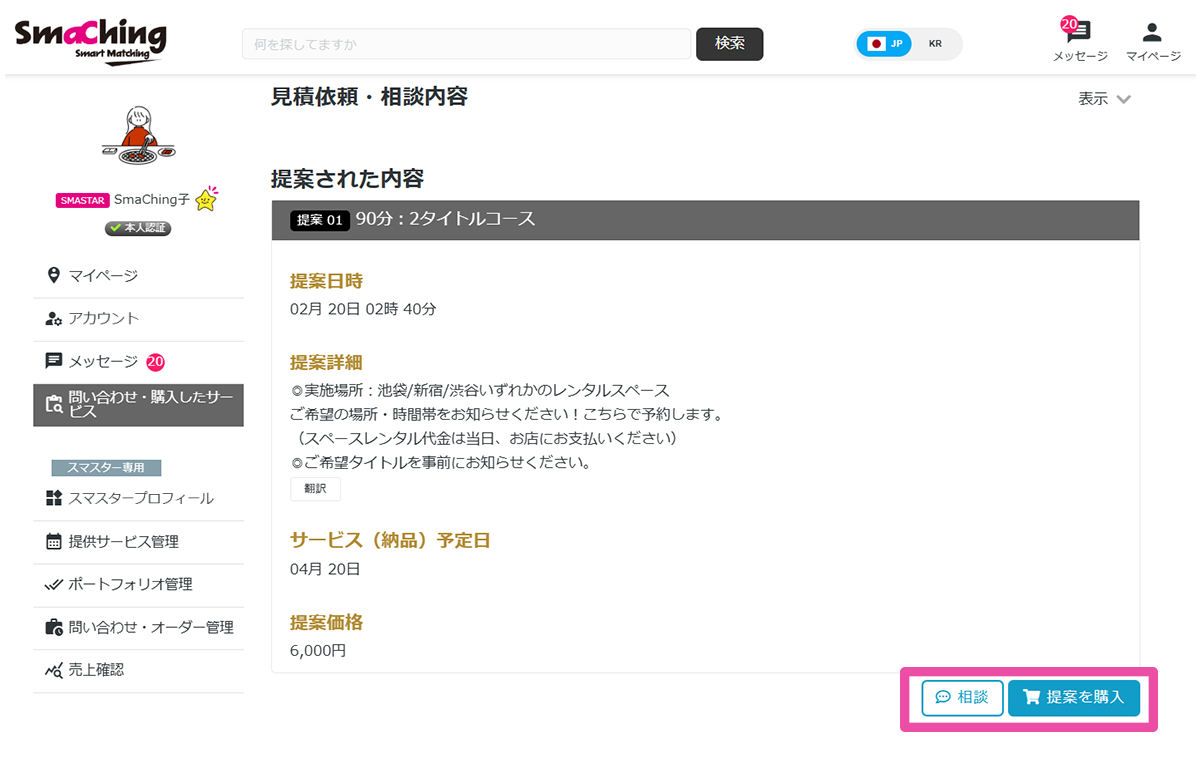Click the account gear icon in sidebar
Viewport: 1200px width, 759px height.
coord(54,318)
